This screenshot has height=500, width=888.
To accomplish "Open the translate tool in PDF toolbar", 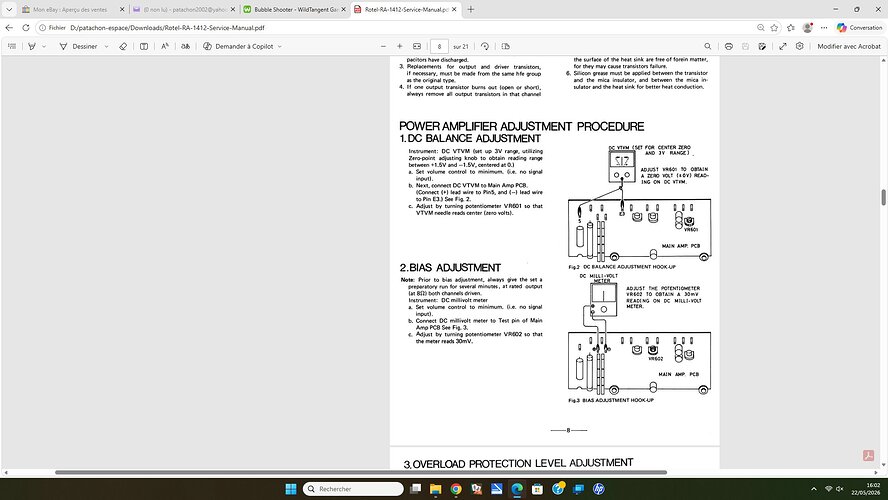I will [x=185, y=46].
